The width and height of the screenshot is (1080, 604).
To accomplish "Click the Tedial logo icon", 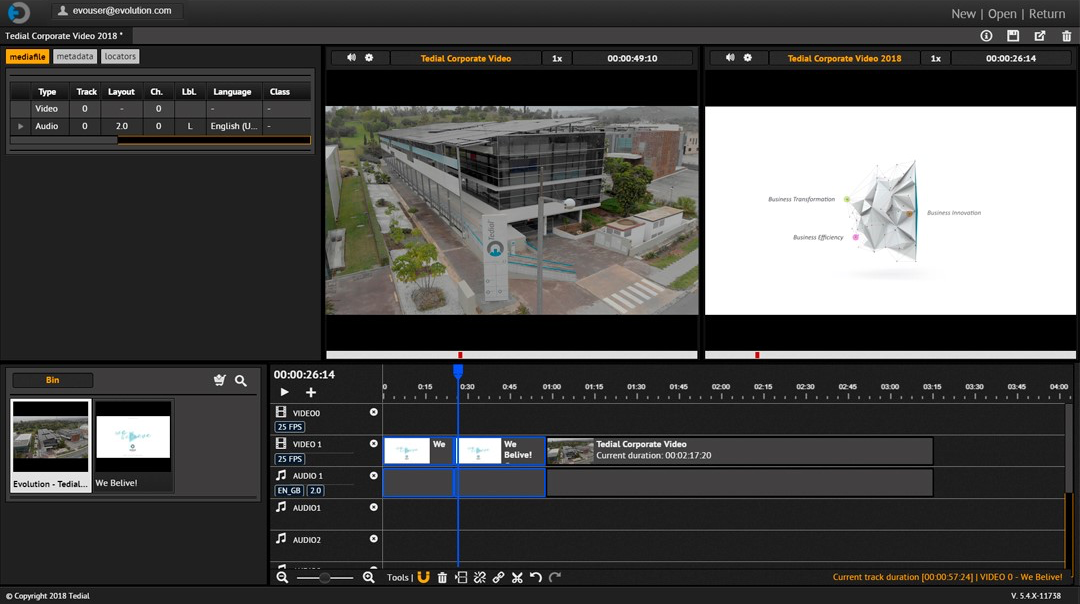I will click(19, 12).
